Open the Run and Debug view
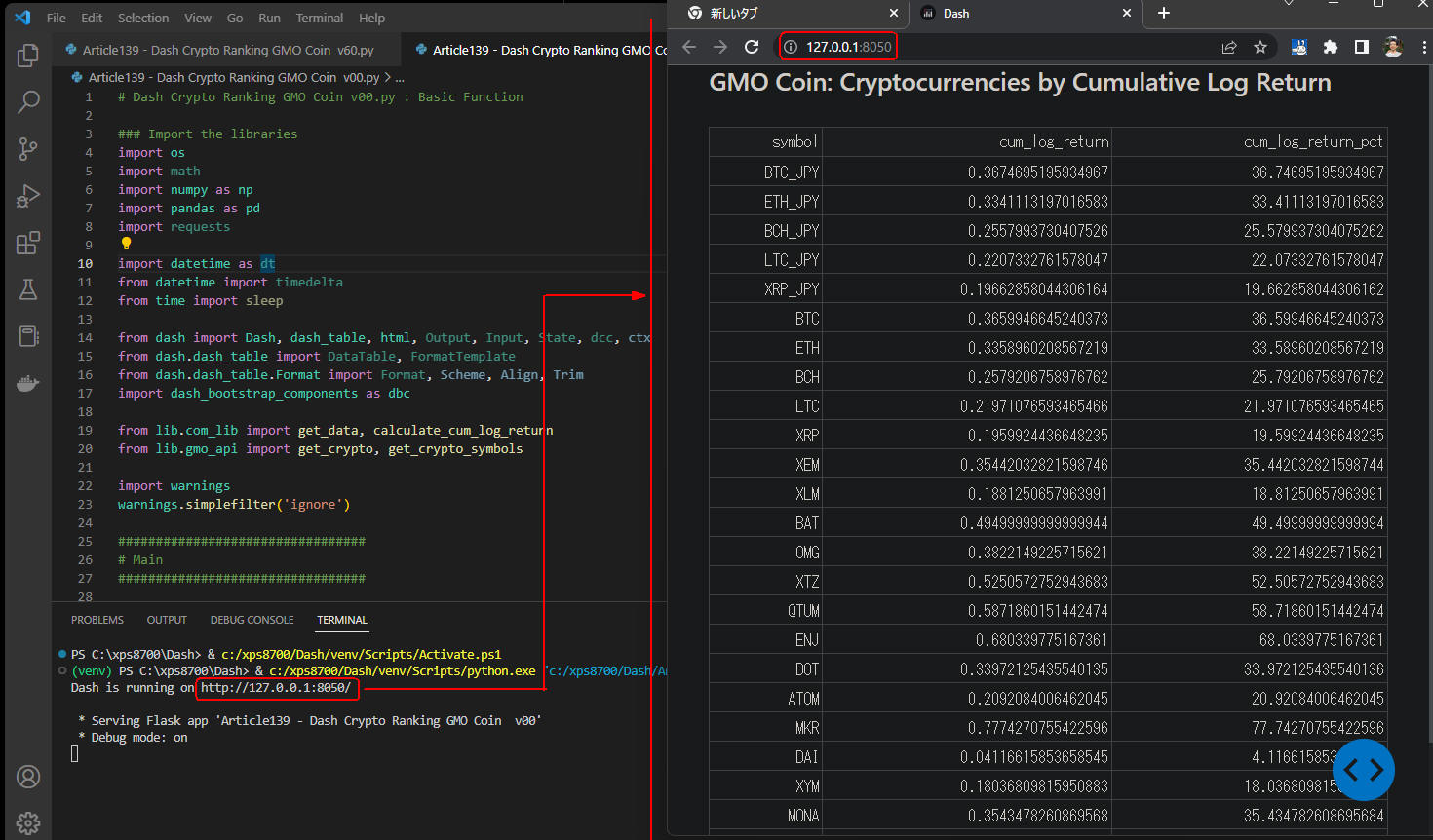Screen dimensions: 1433x840 coord(28,195)
